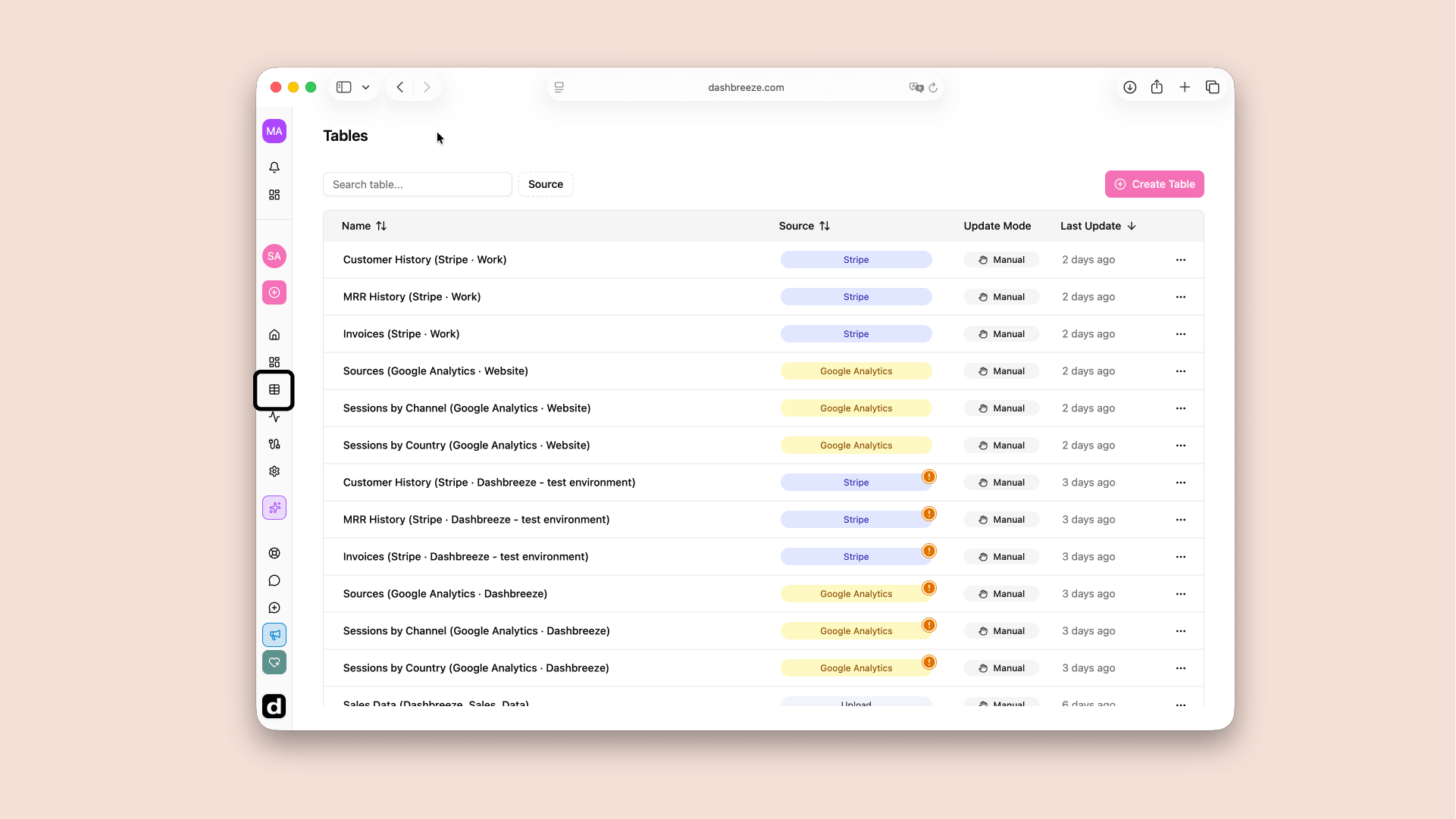Expand the chevron next to the Safari sidebar icon

click(x=366, y=87)
